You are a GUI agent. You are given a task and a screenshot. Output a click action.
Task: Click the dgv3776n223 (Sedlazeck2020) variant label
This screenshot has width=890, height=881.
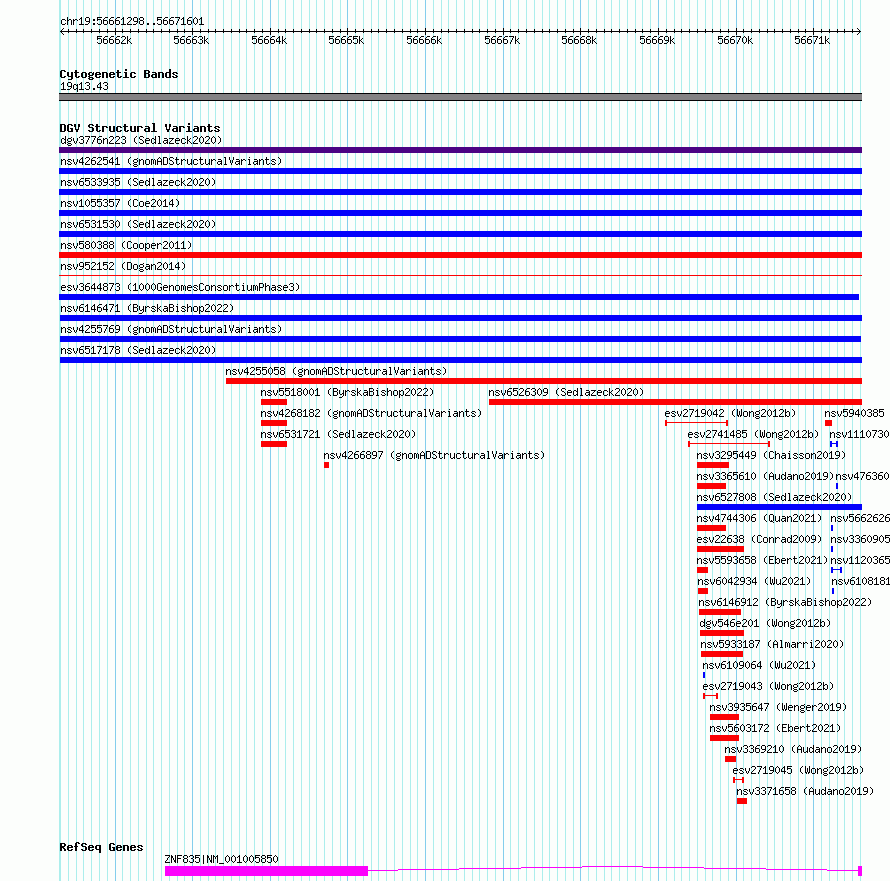pos(141,140)
